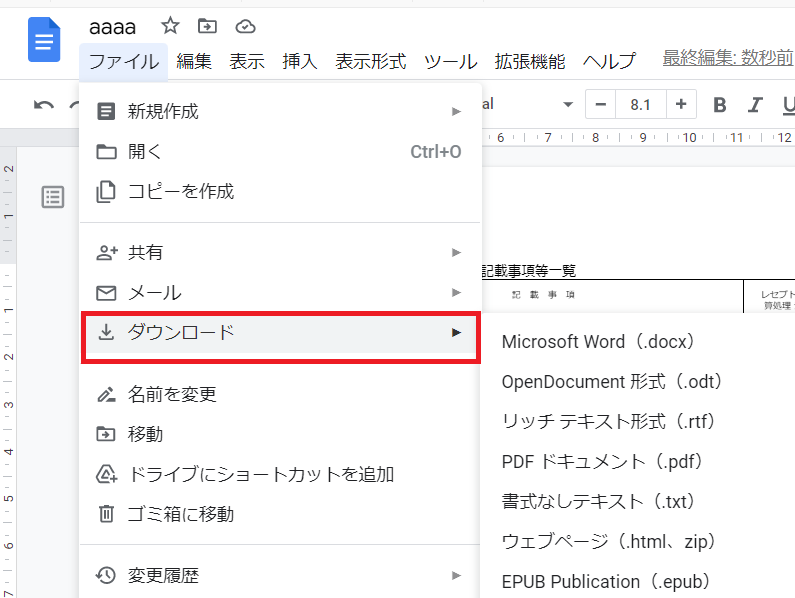The width and height of the screenshot is (795, 598).
Task: Download as ウェブページ (.html、zip)
Action: 638,542
